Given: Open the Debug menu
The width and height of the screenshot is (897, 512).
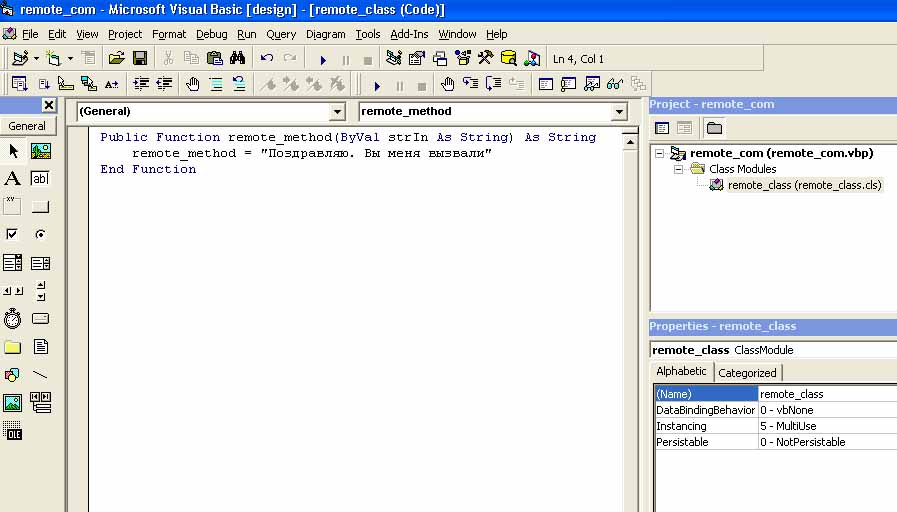Looking at the screenshot, I should (x=212, y=34).
